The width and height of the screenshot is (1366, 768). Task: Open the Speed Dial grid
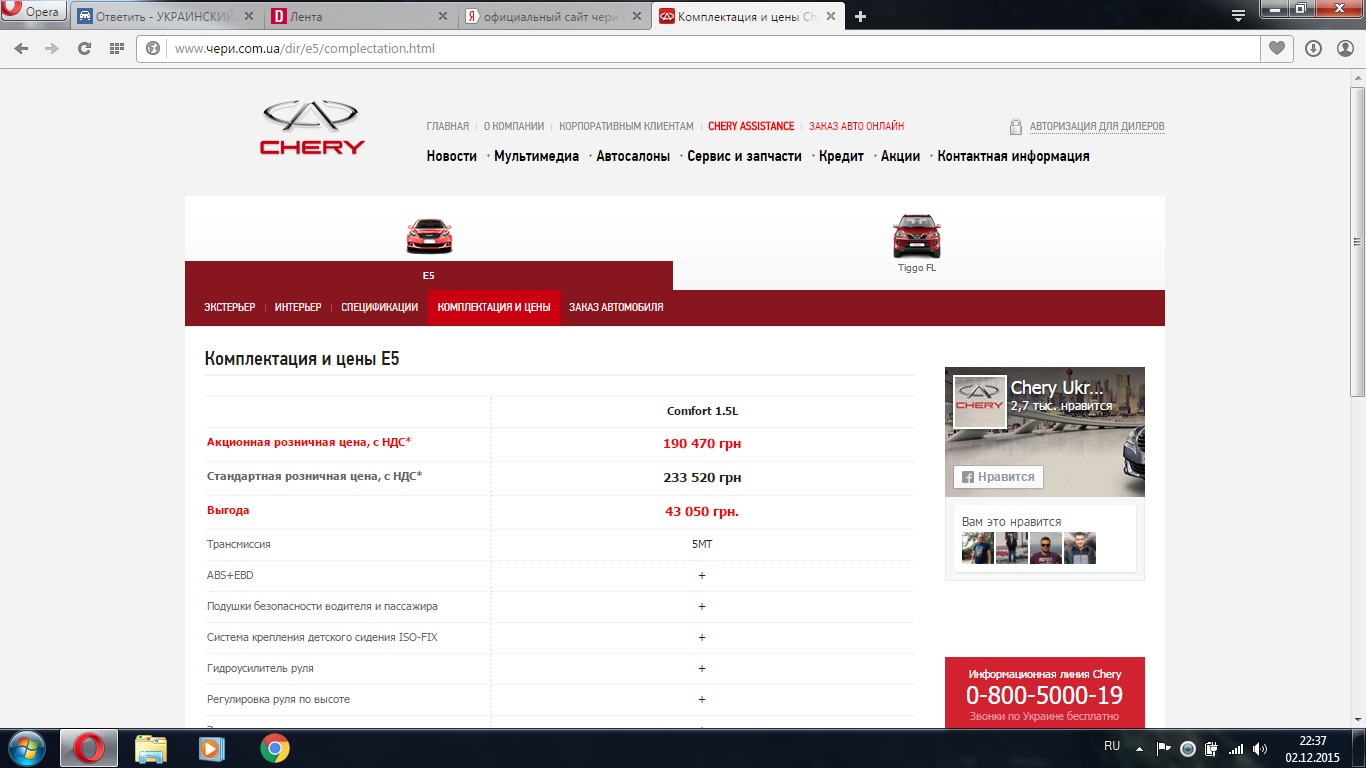click(x=116, y=48)
